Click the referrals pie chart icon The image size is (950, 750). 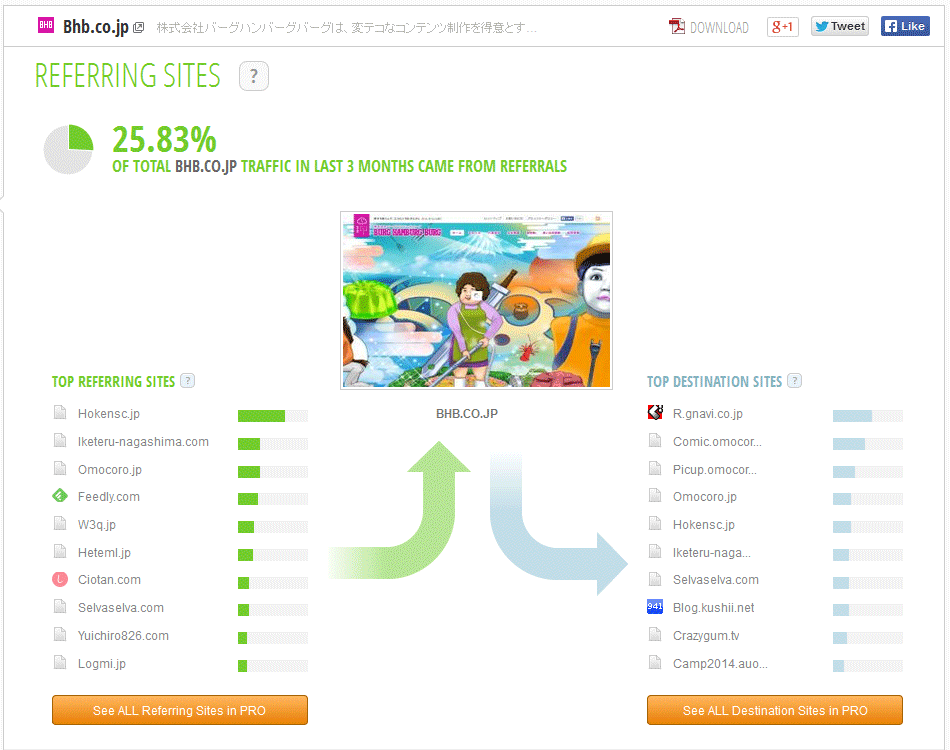pos(68,149)
